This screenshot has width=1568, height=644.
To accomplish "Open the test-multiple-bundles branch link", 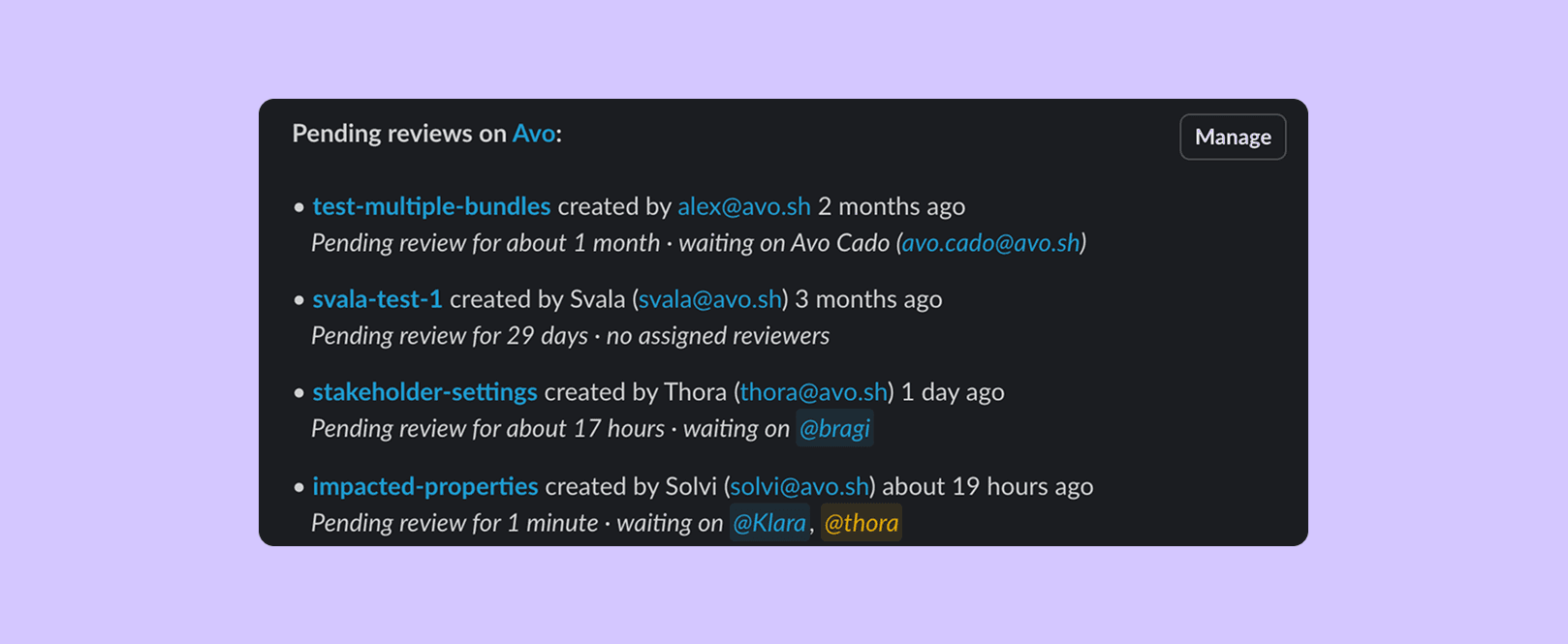I will (x=431, y=206).
